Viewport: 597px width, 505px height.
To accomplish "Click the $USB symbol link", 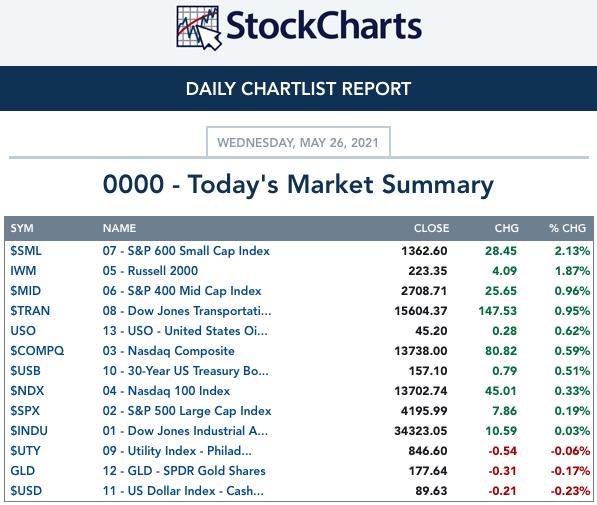I will (26, 371).
